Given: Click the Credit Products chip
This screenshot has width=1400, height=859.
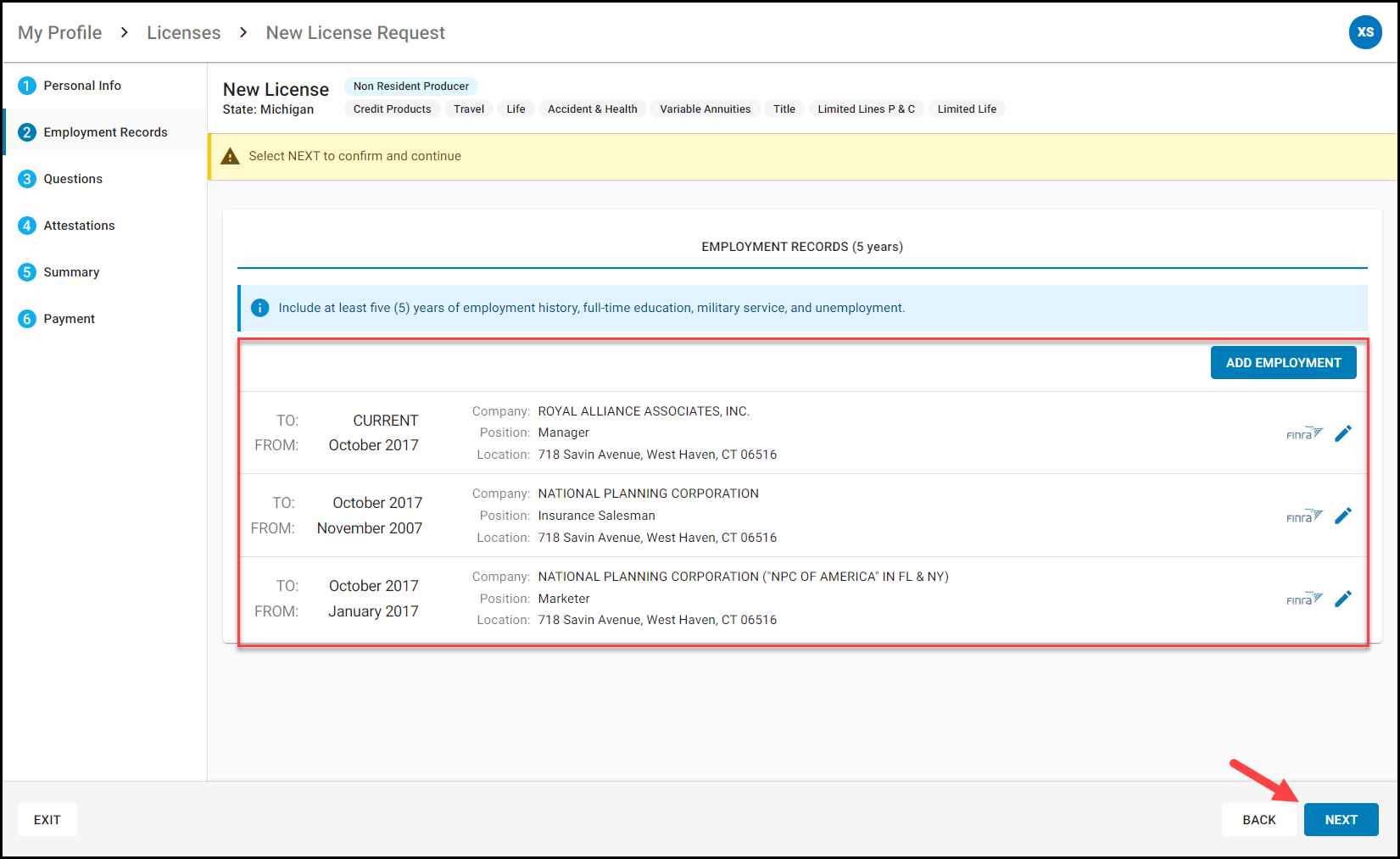Looking at the screenshot, I should [392, 109].
